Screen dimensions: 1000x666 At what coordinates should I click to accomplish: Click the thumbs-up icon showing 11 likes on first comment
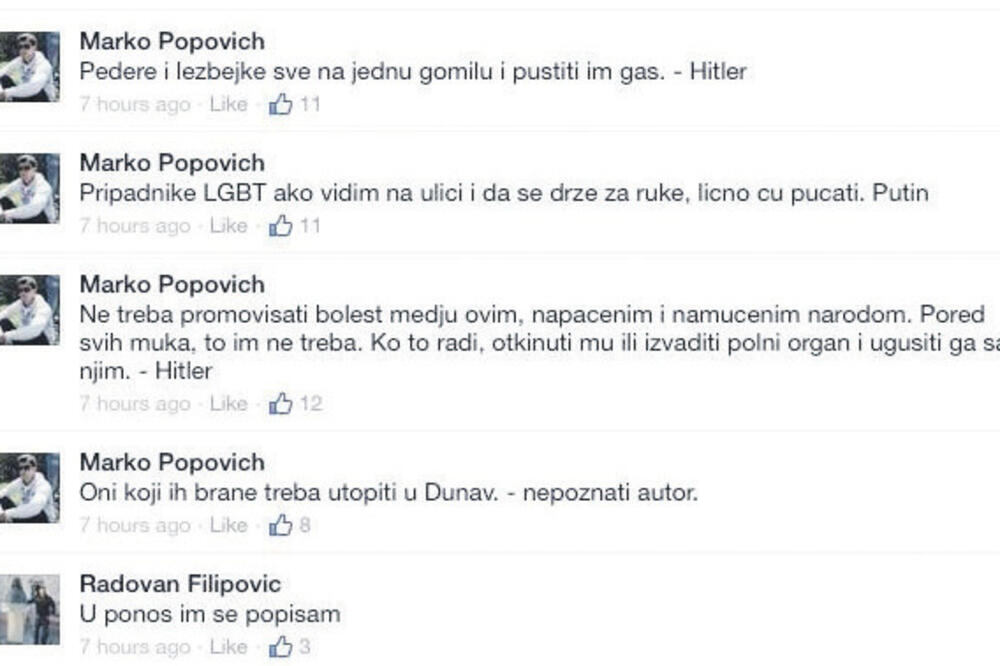(x=278, y=102)
